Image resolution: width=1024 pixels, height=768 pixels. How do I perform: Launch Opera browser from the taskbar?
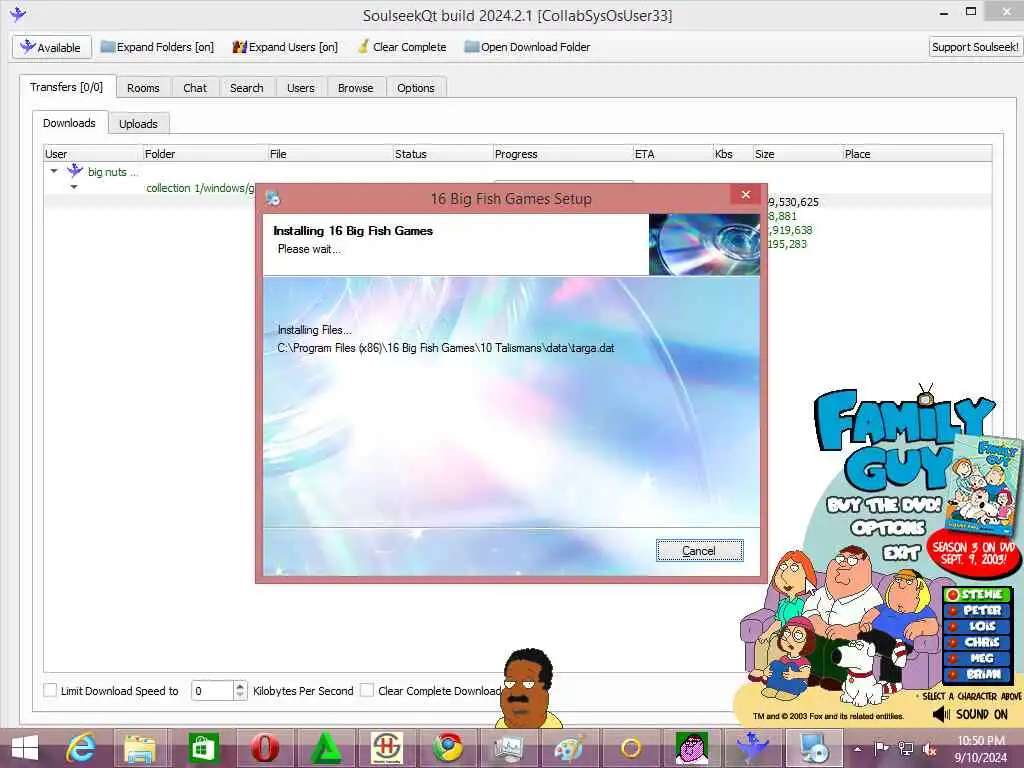264,748
